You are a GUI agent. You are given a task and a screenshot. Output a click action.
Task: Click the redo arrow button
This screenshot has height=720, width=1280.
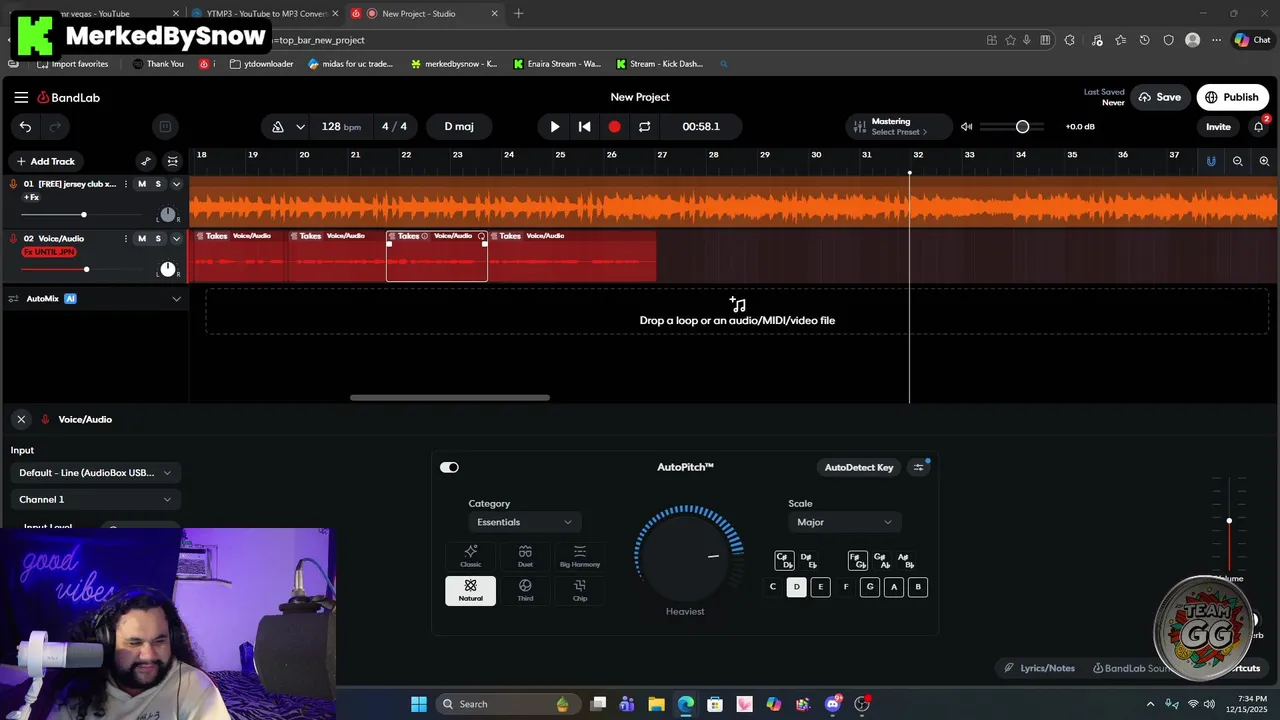pyautogui.click(x=55, y=127)
